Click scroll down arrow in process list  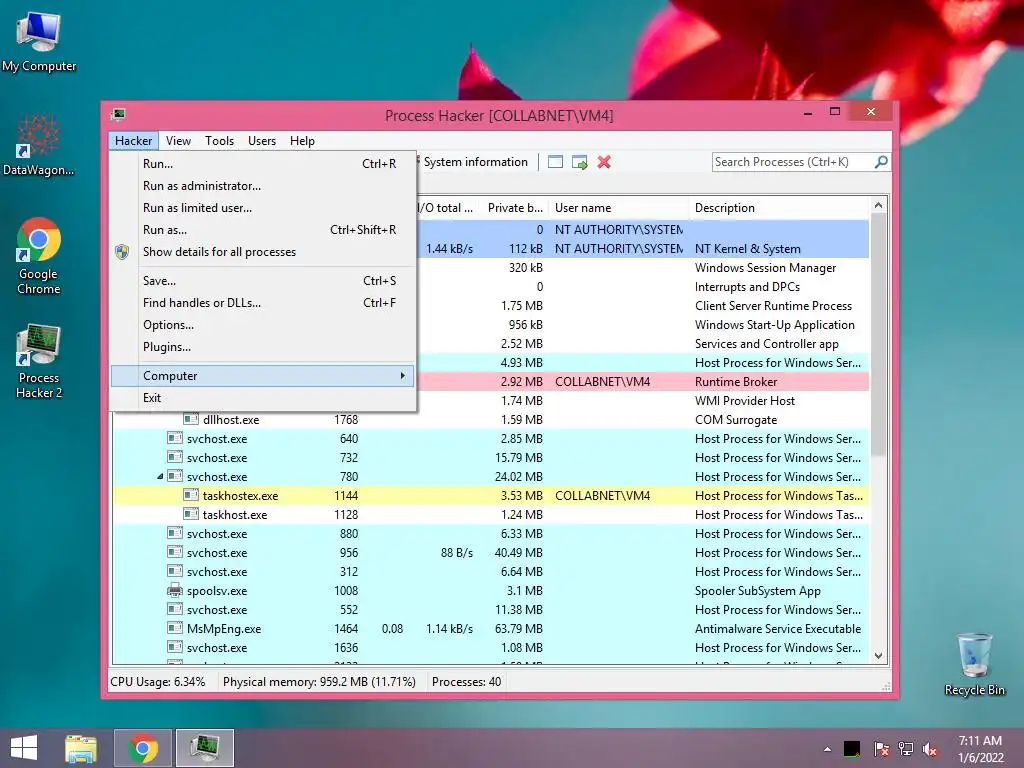pos(878,656)
